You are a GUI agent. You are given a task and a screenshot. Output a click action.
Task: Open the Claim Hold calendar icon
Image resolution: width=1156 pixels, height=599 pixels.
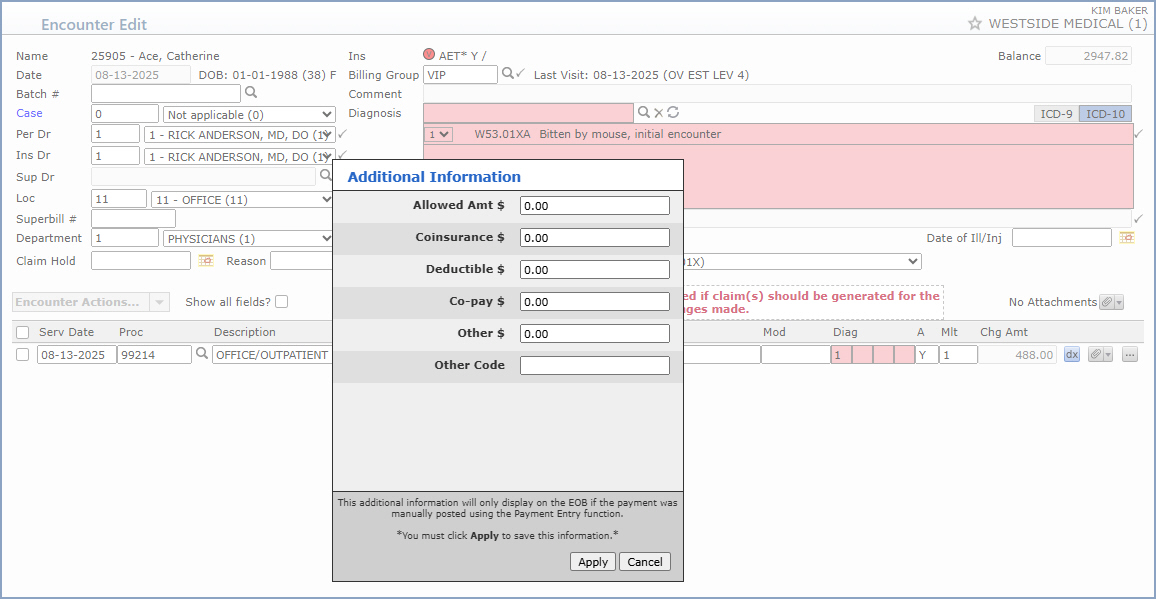pyautogui.click(x=206, y=260)
